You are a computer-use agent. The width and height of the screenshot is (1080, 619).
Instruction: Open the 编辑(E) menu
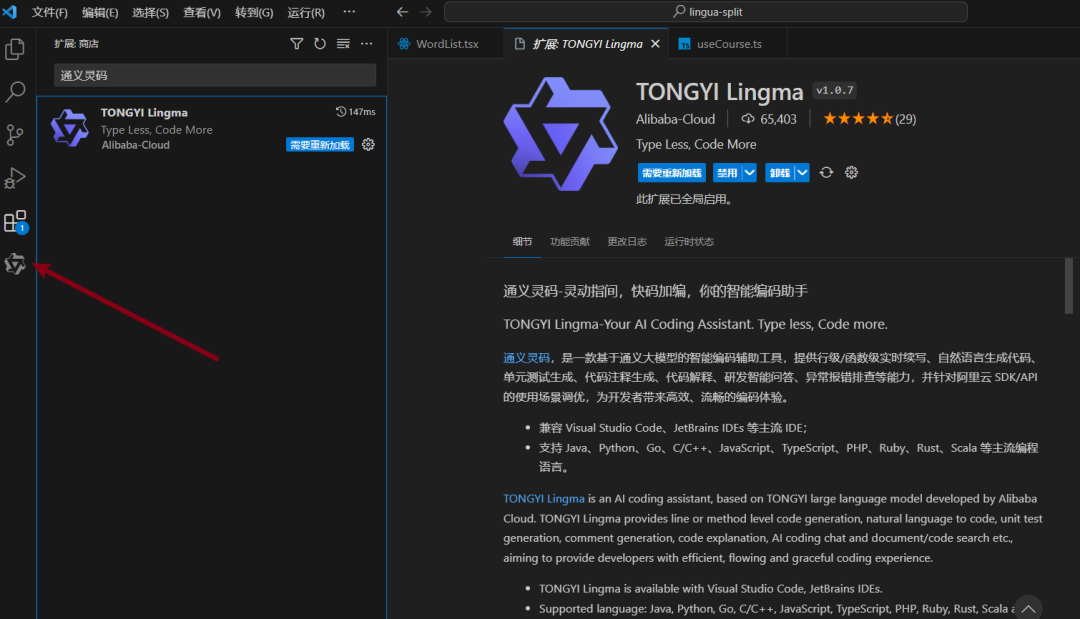click(x=100, y=12)
